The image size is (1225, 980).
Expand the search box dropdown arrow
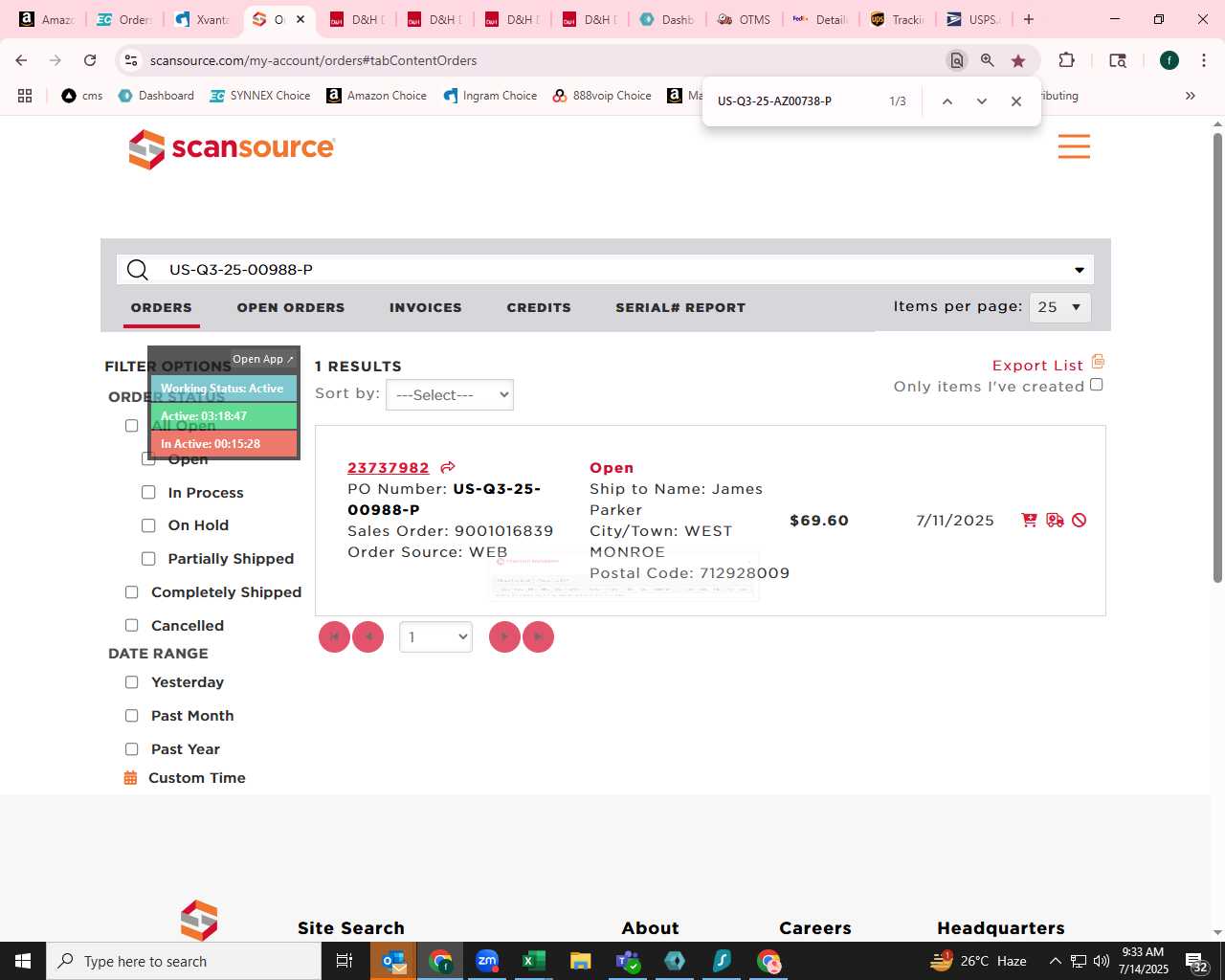pos(1080,270)
